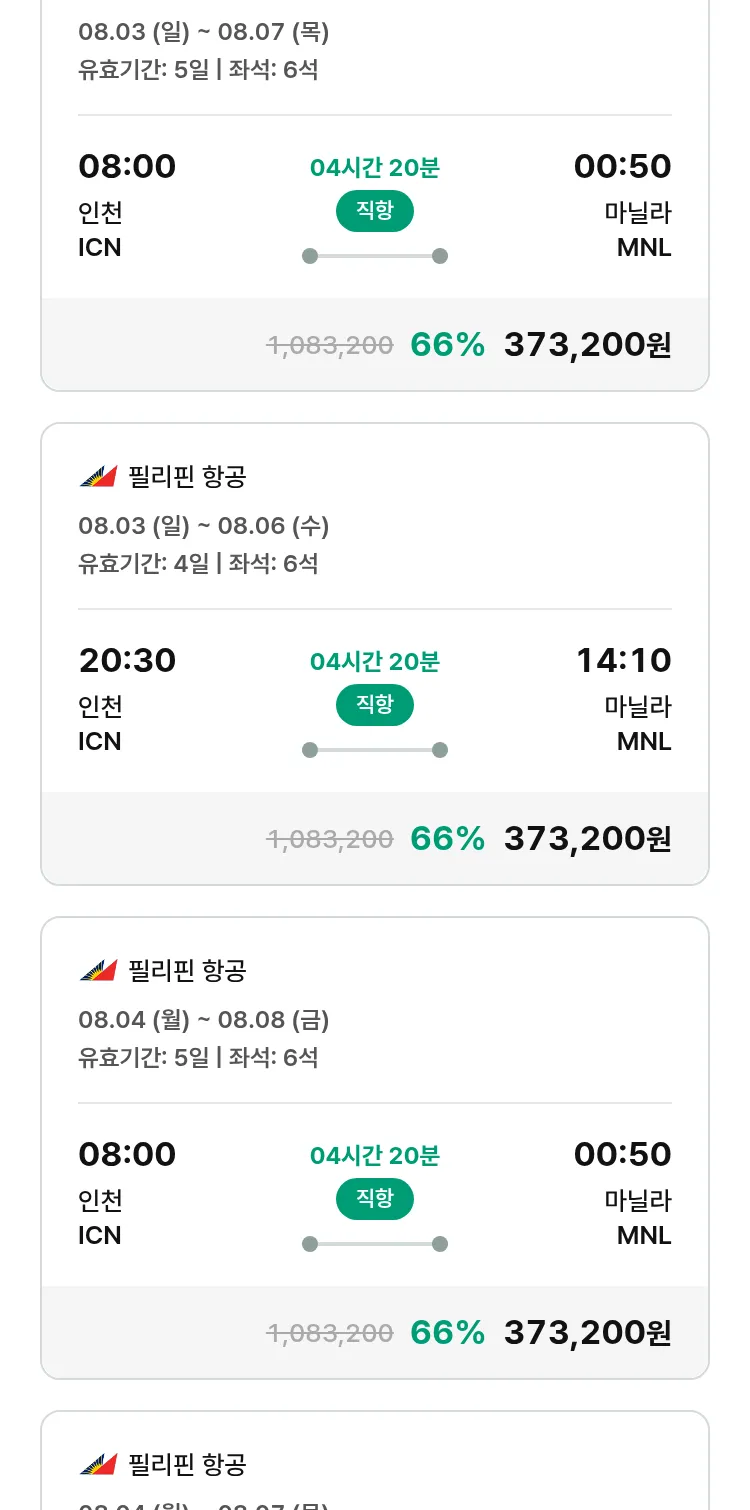Viewport: 750px width, 1510px height.
Task: Click Philippine Airlines logo on 08.03–08.06 flight
Action: pyautogui.click(x=98, y=477)
